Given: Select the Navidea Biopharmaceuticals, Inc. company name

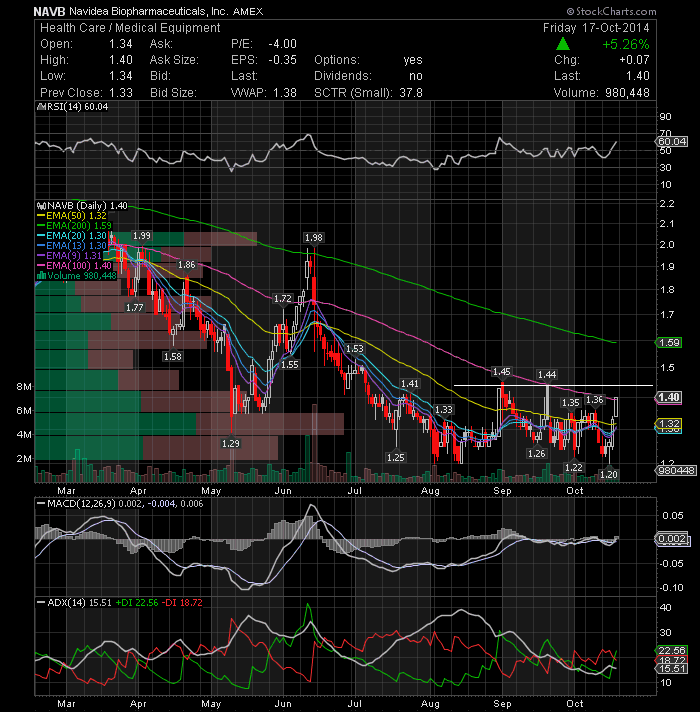Looking at the screenshot, I should point(149,11).
